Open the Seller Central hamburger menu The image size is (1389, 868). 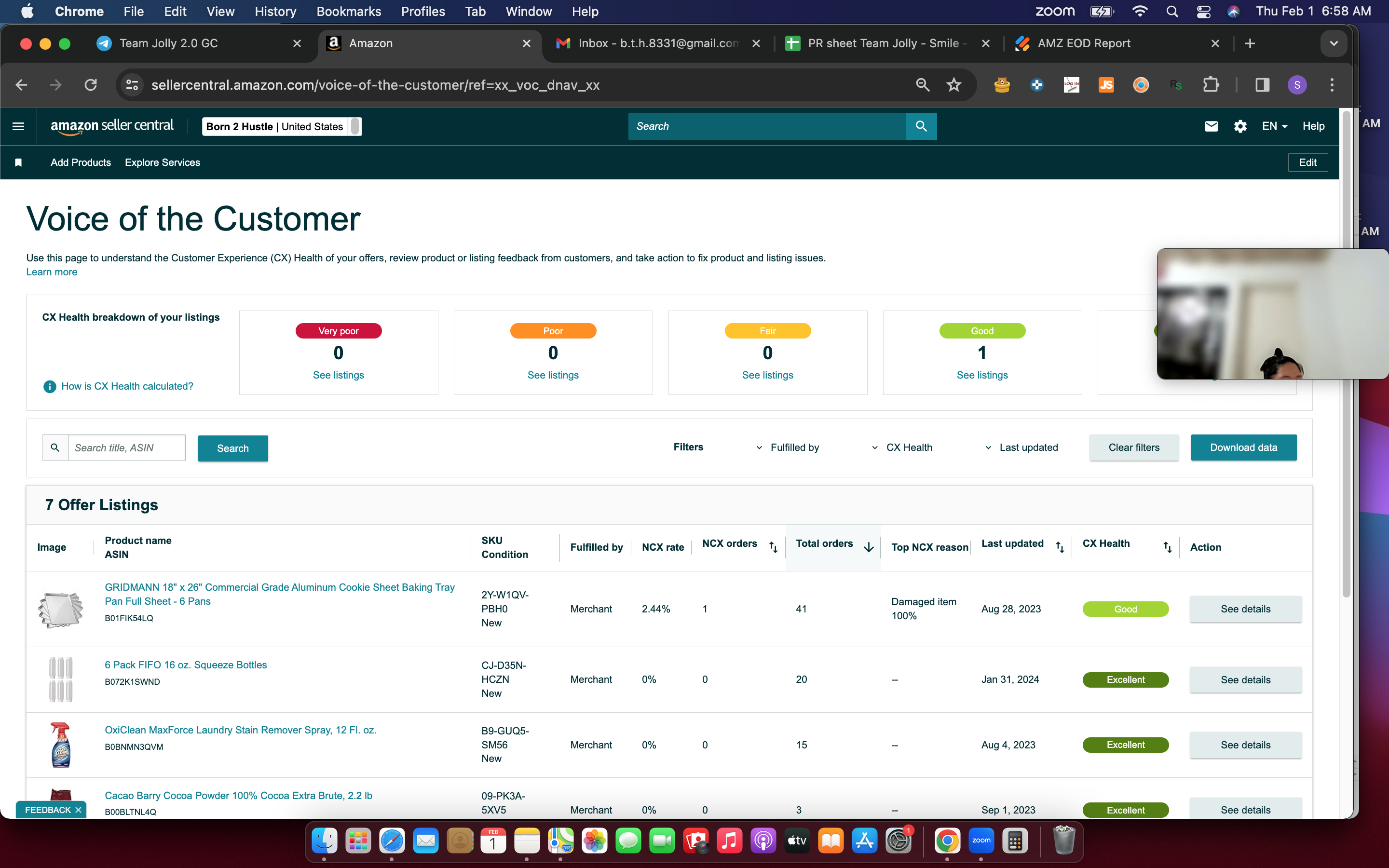pyautogui.click(x=18, y=126)
